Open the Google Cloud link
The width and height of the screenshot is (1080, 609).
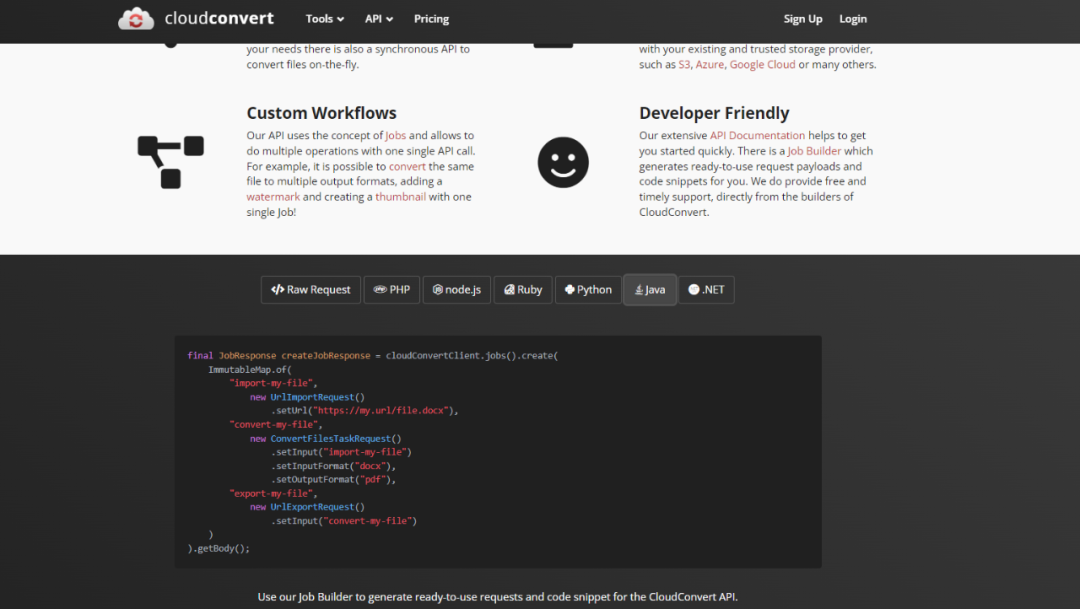(x=762, y=64)
